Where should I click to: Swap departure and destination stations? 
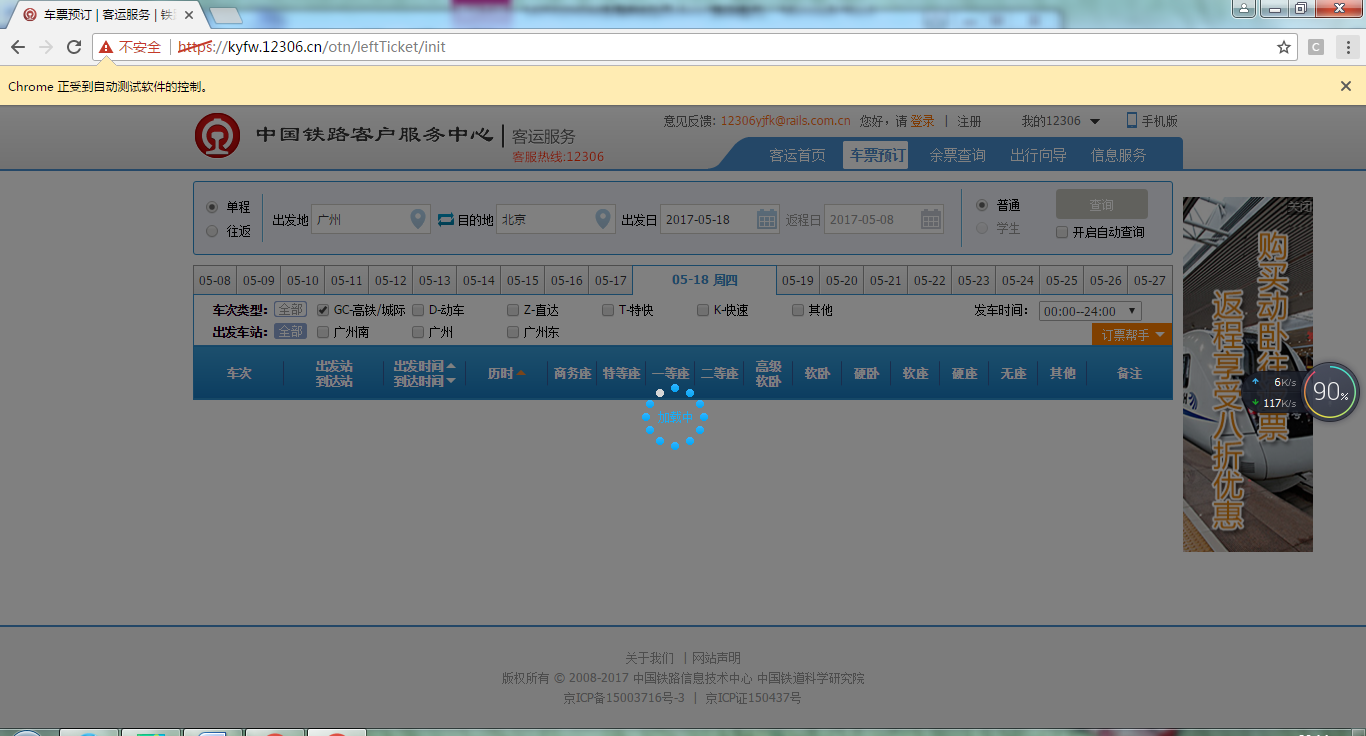446,219
